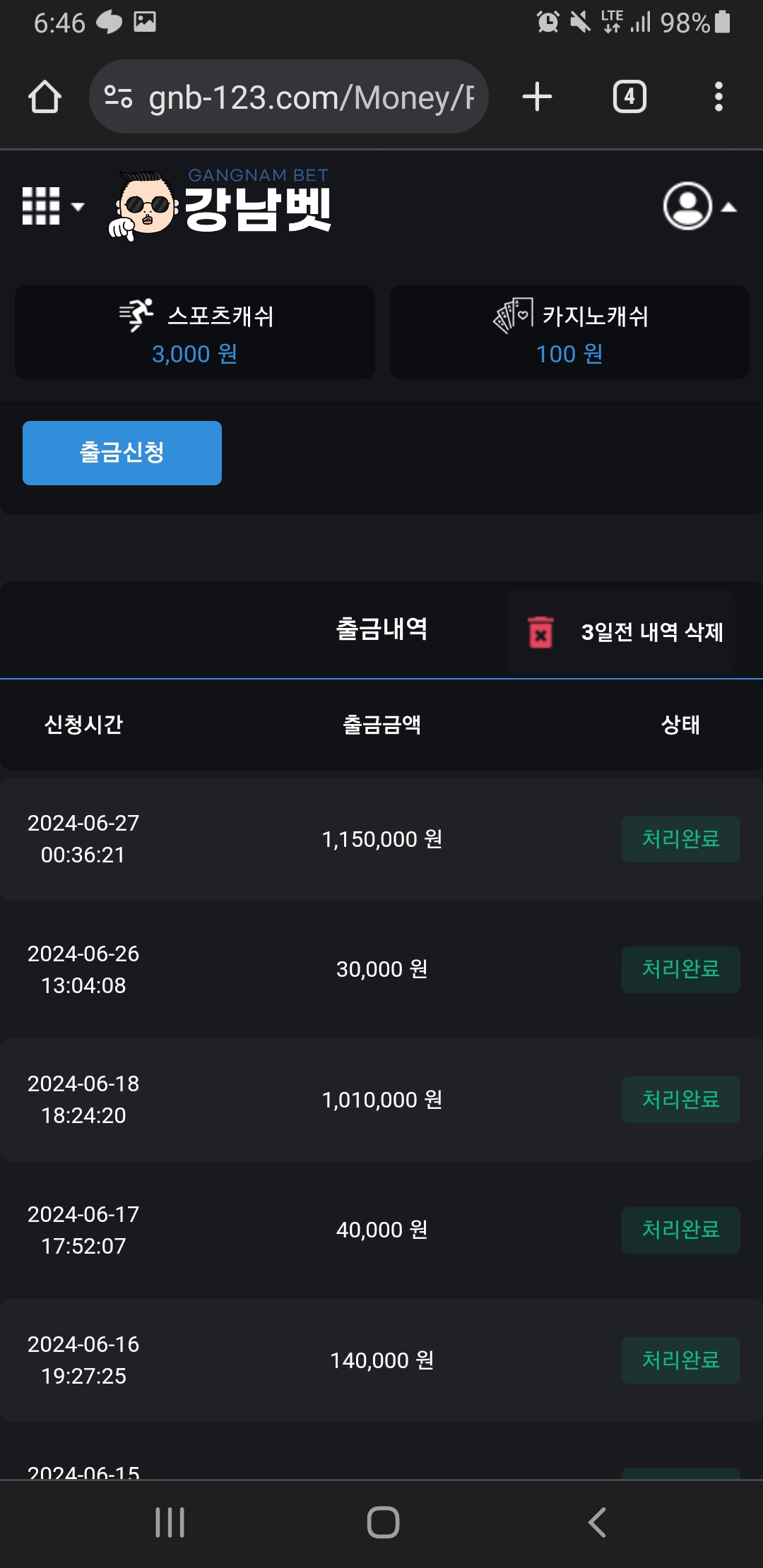Tap the 카지노캐쉬 balance card

[569, 332]
